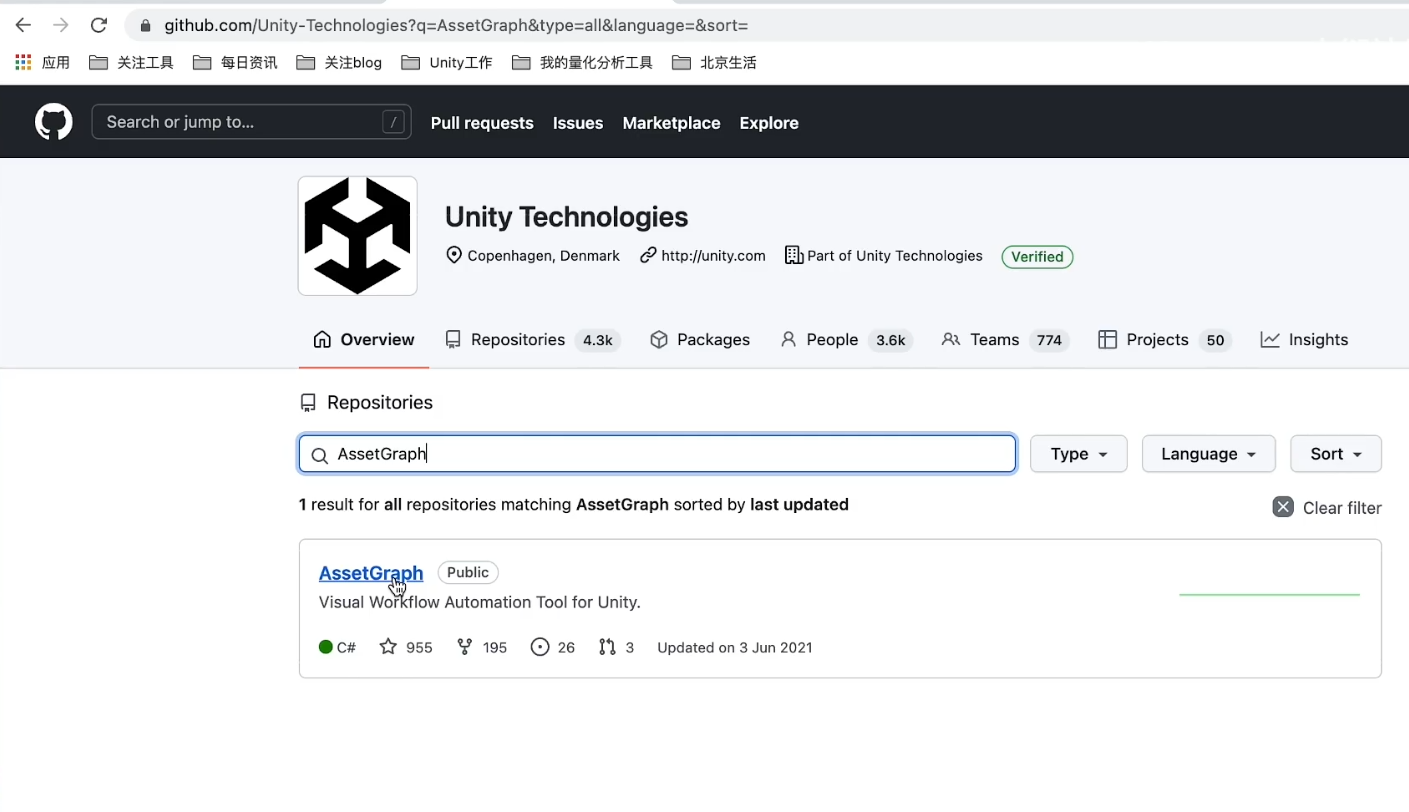Click the Clear filter text
1409x812 pixels.
[x=1342, y=508]
